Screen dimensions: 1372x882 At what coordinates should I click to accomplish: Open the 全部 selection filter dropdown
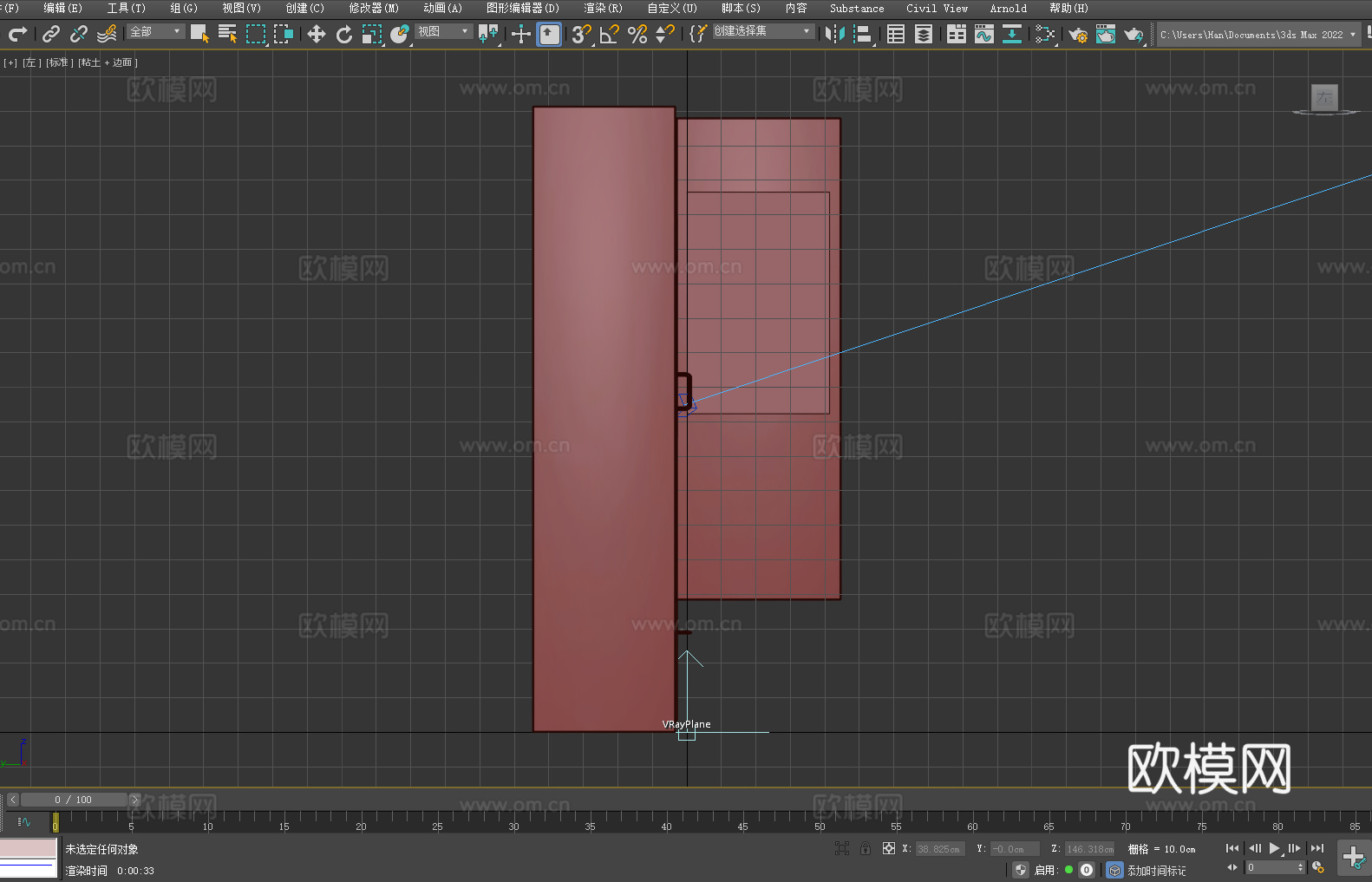pos(156,31)
